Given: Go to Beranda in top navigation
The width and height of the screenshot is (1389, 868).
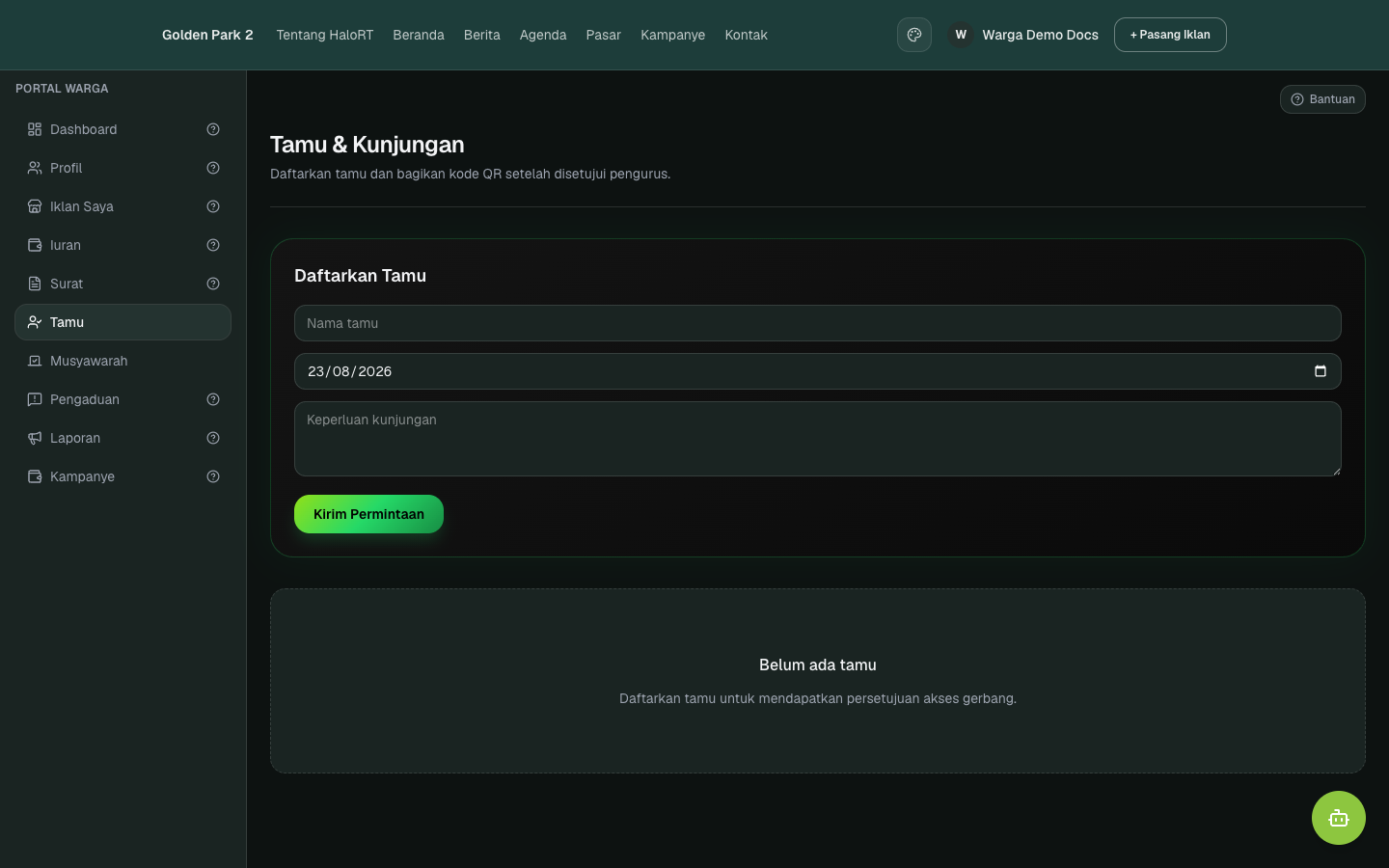Looking at the screenshot, I should [419, 35].
